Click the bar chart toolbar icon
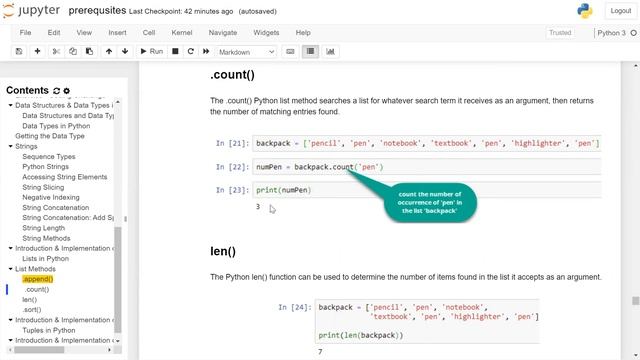Image resolution: width=640 pixels, height=360 pixels. [x=330, y=51]
